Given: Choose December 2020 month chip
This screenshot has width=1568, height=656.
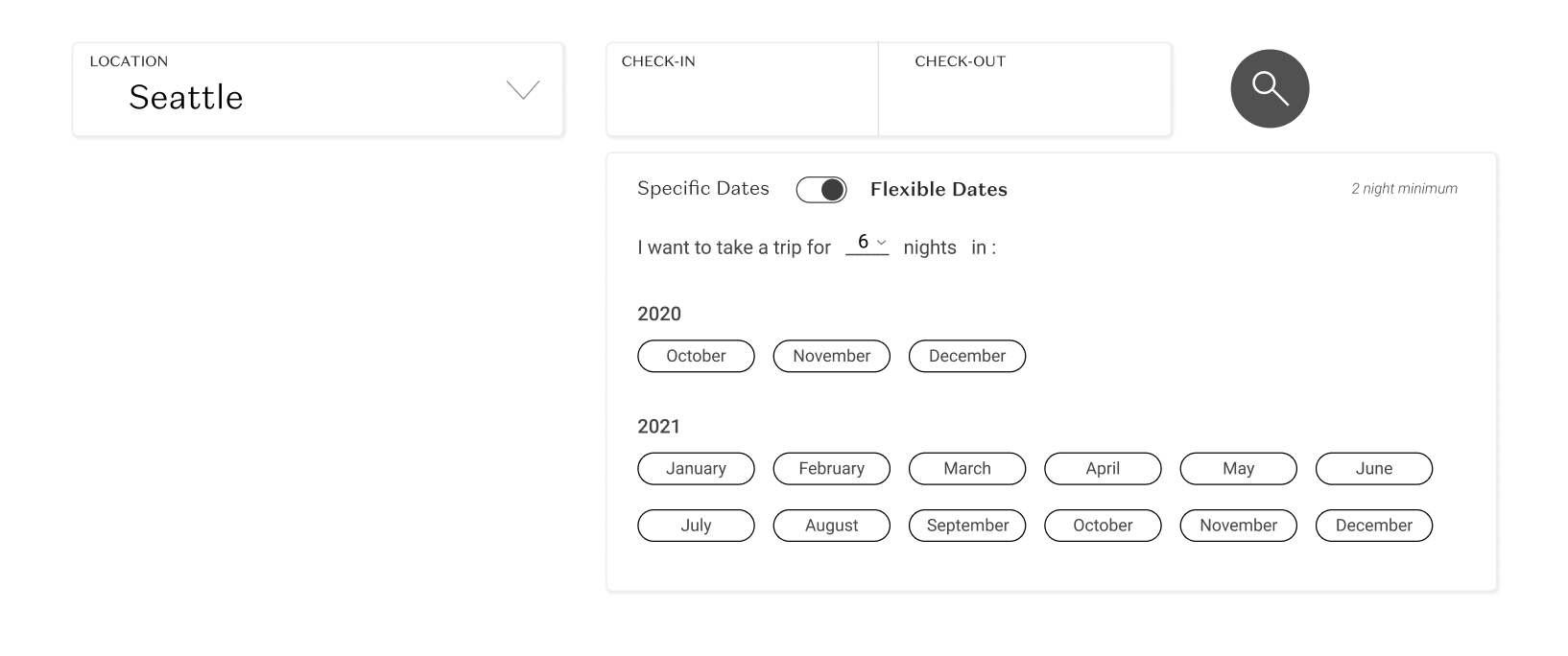Looking at the screenshot, I should click(966, 356).
